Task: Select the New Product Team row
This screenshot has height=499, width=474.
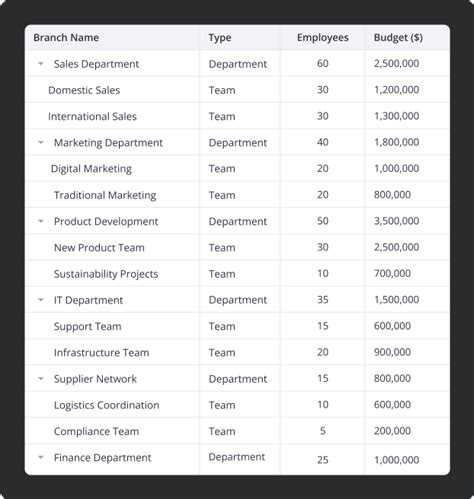Action: click(x=237, y=247)
